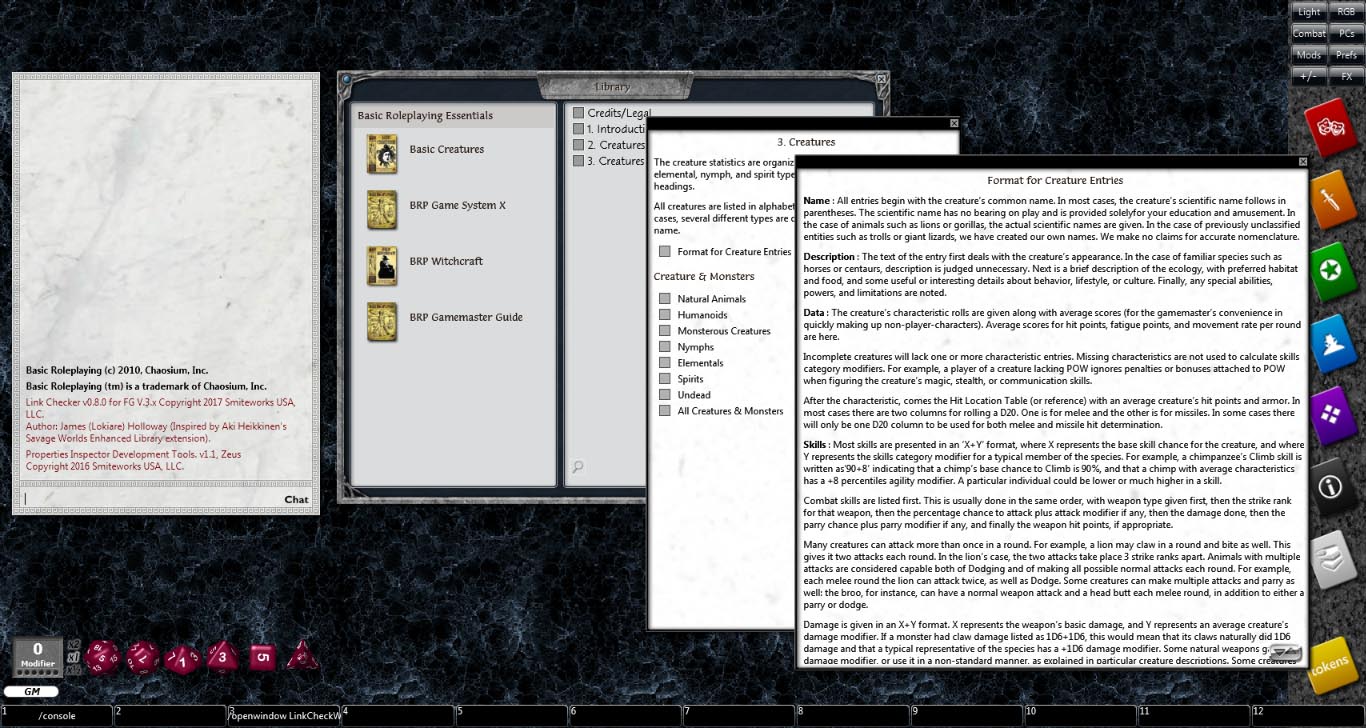Open the Tokens bag icon
The width and height of the screenshot is (1366, 728).
point(1334,660)
